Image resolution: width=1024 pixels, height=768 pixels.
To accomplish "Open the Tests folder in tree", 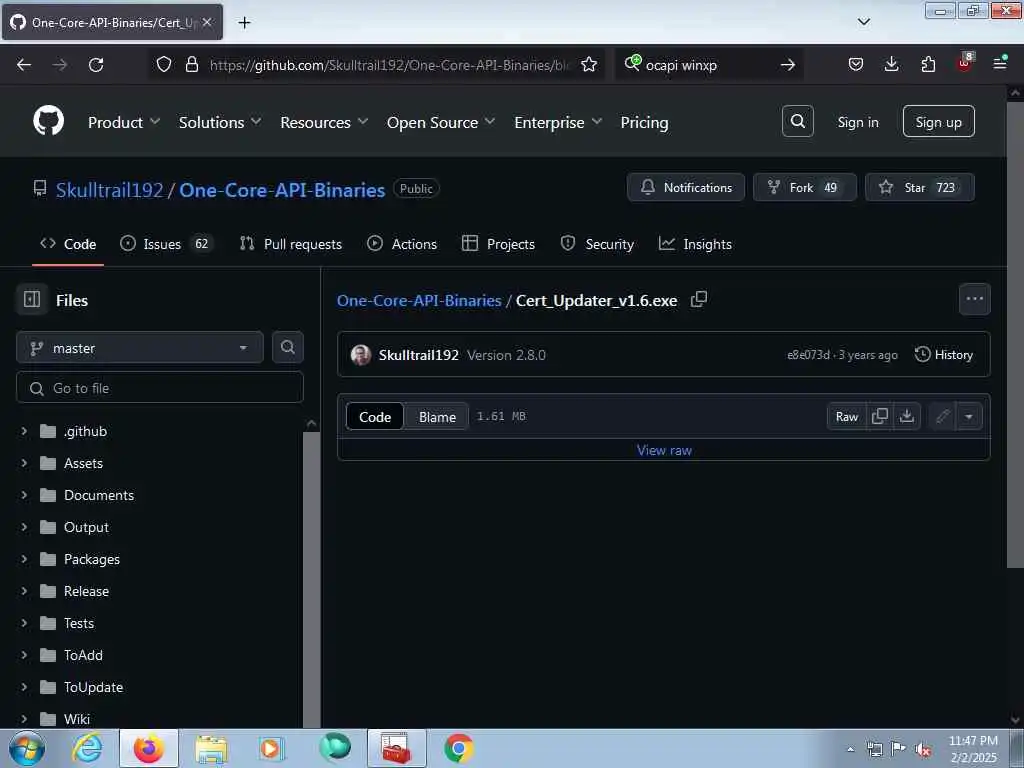I will pos(78,623).
